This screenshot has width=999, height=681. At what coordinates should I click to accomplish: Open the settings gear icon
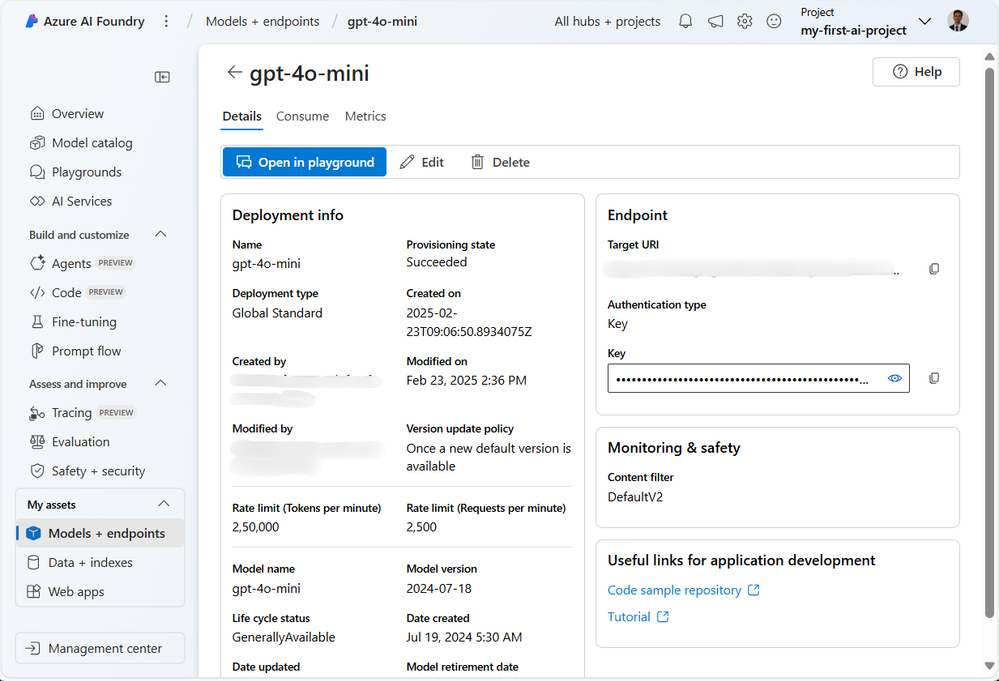tap(744, 21)
